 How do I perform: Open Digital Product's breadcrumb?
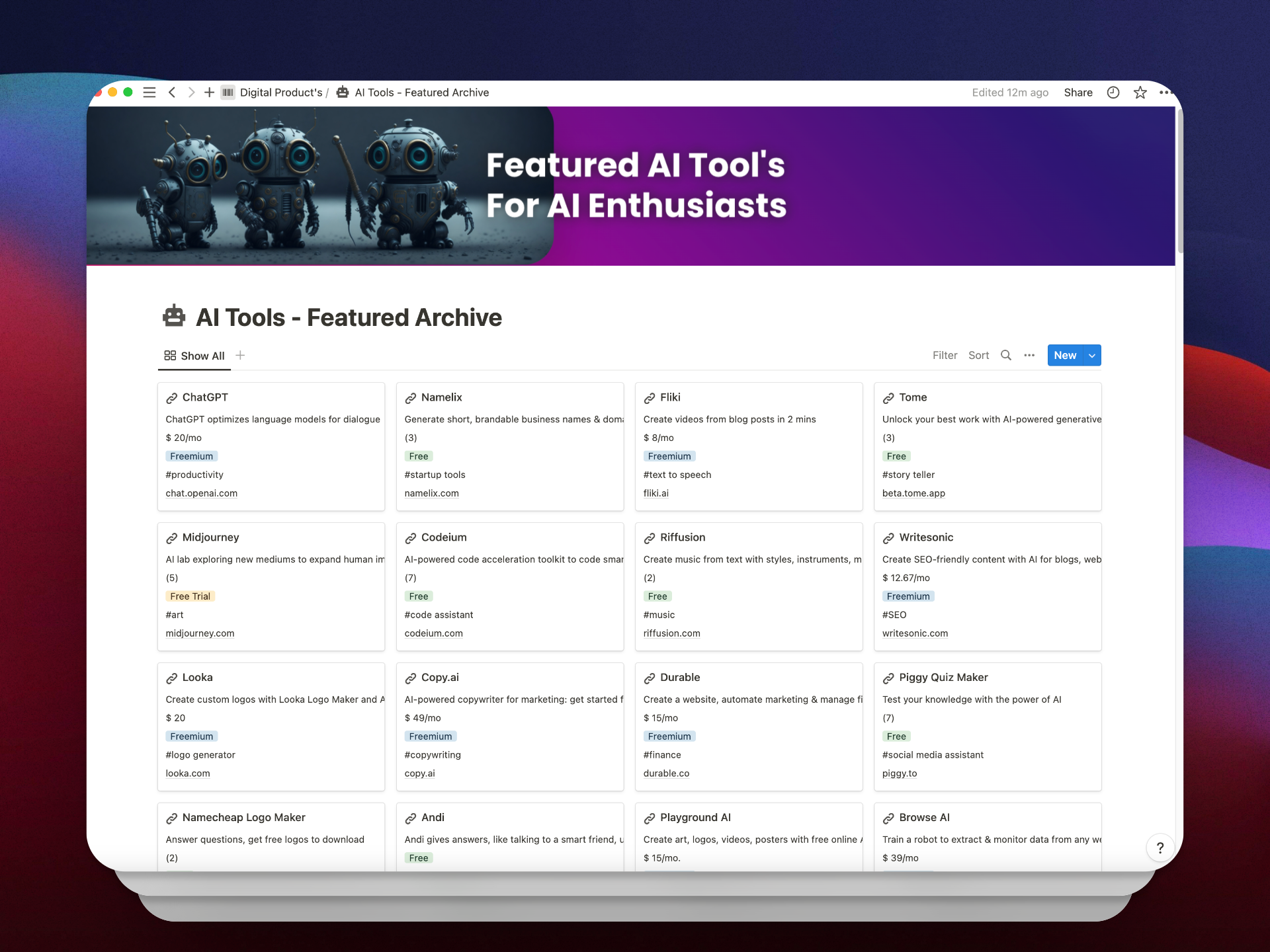click(280, 93)
